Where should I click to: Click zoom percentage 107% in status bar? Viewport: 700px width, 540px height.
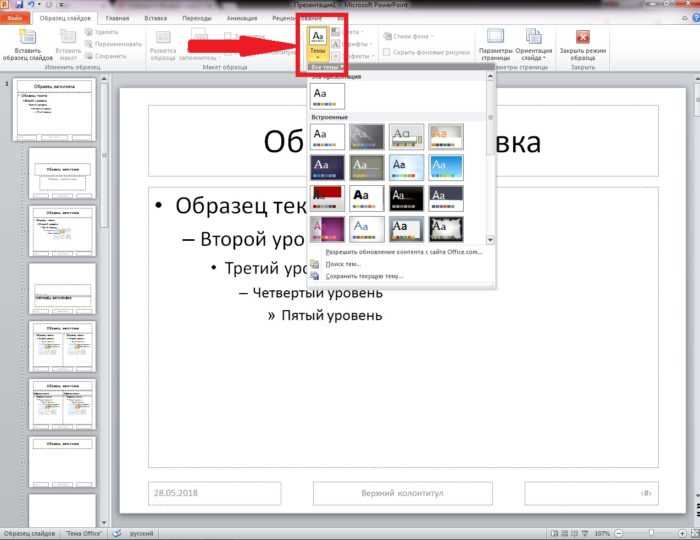tap(602, 533)
